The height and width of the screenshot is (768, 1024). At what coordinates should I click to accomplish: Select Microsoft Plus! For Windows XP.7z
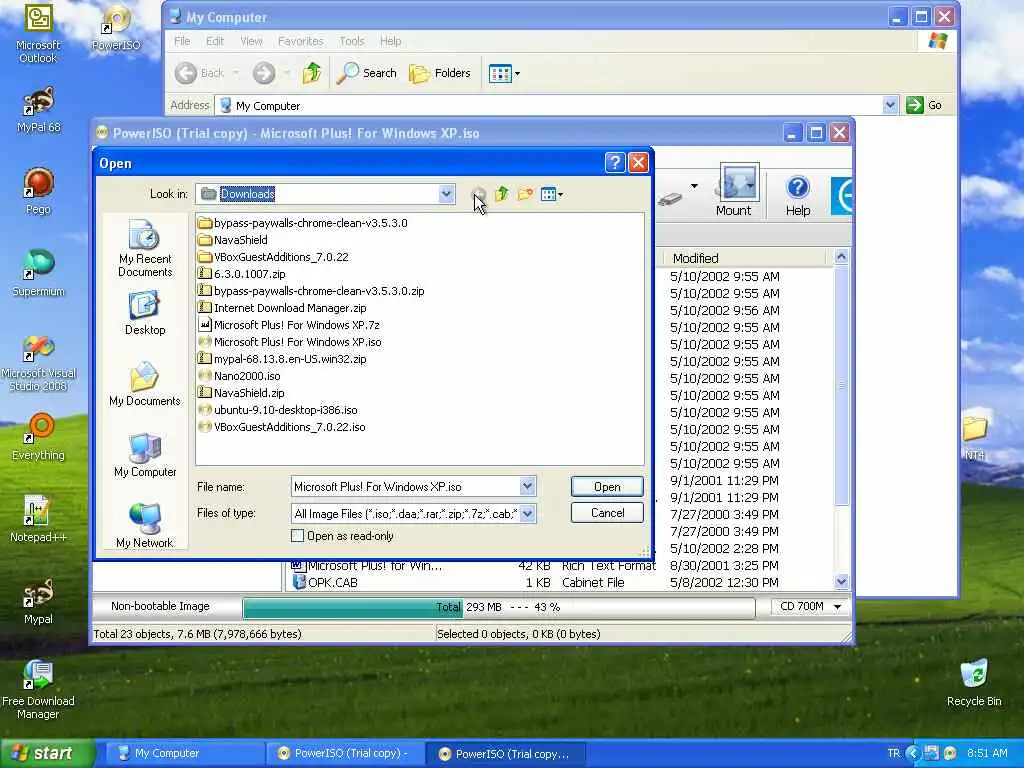tap(289, 325)
